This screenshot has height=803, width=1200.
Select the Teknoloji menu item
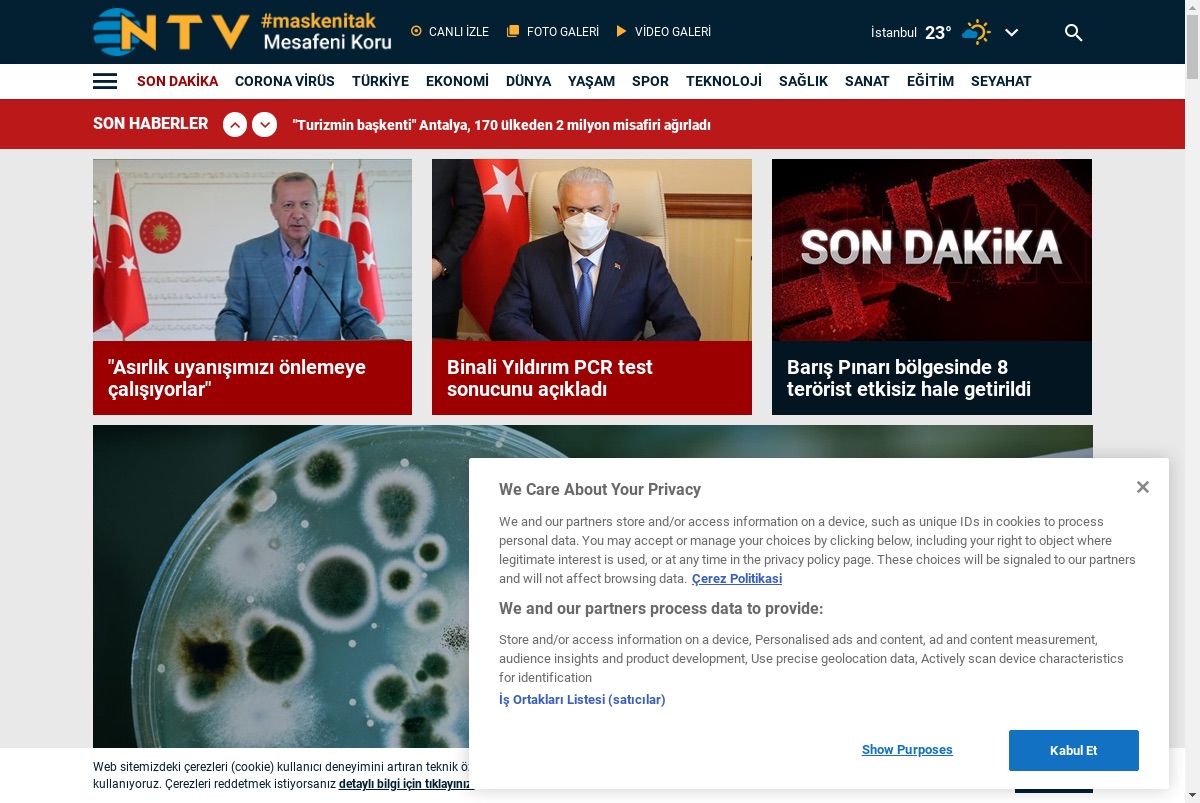point(724,81)
